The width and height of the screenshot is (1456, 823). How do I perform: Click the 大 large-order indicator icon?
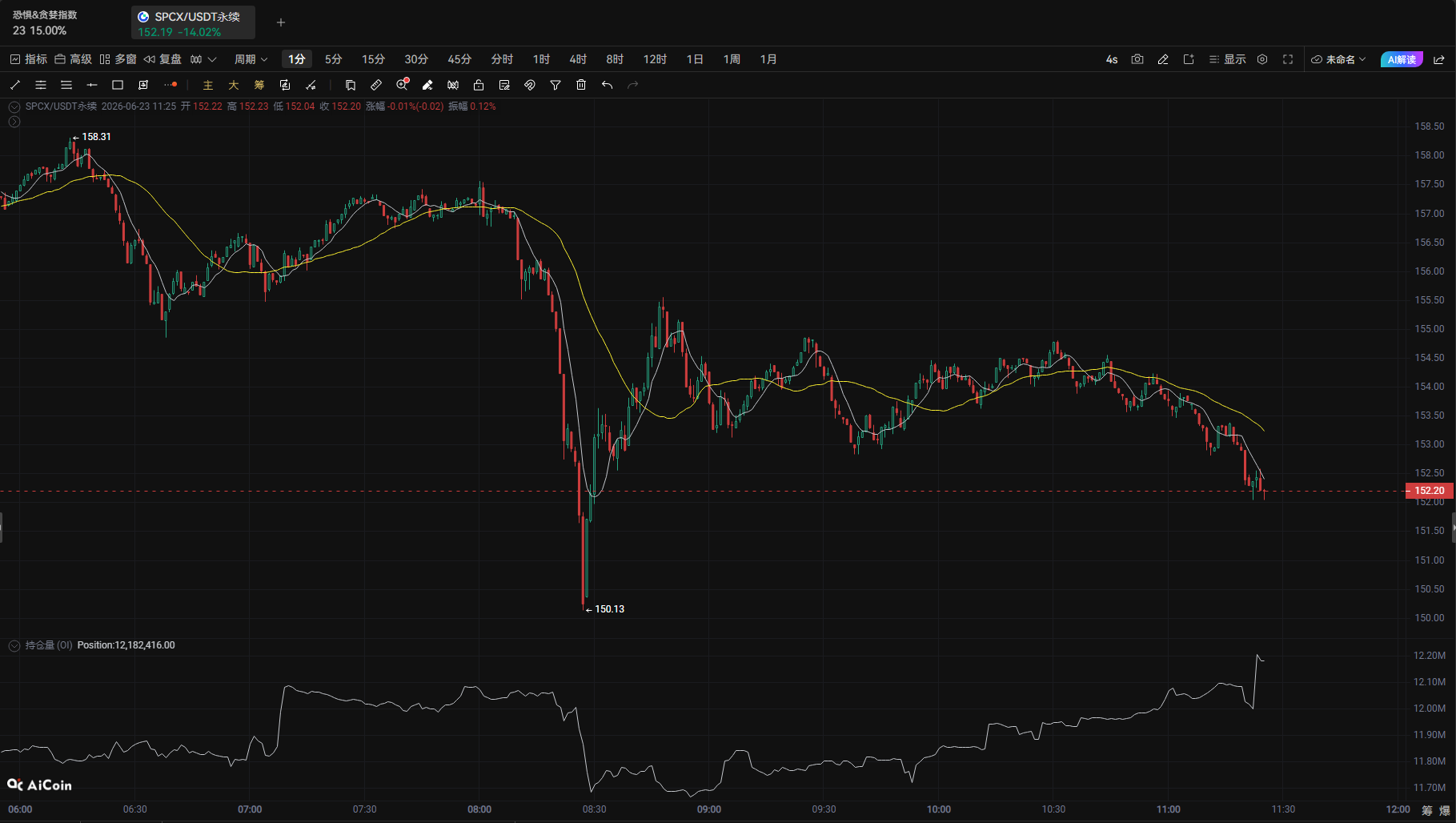(x=234, y=85)
